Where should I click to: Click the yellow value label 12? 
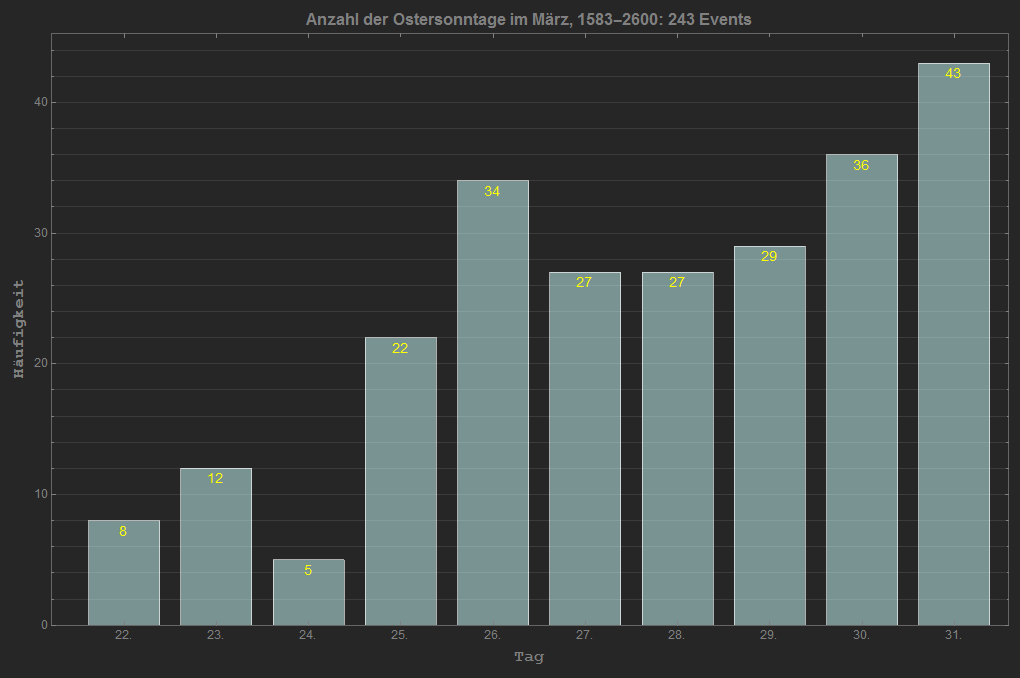215,478
